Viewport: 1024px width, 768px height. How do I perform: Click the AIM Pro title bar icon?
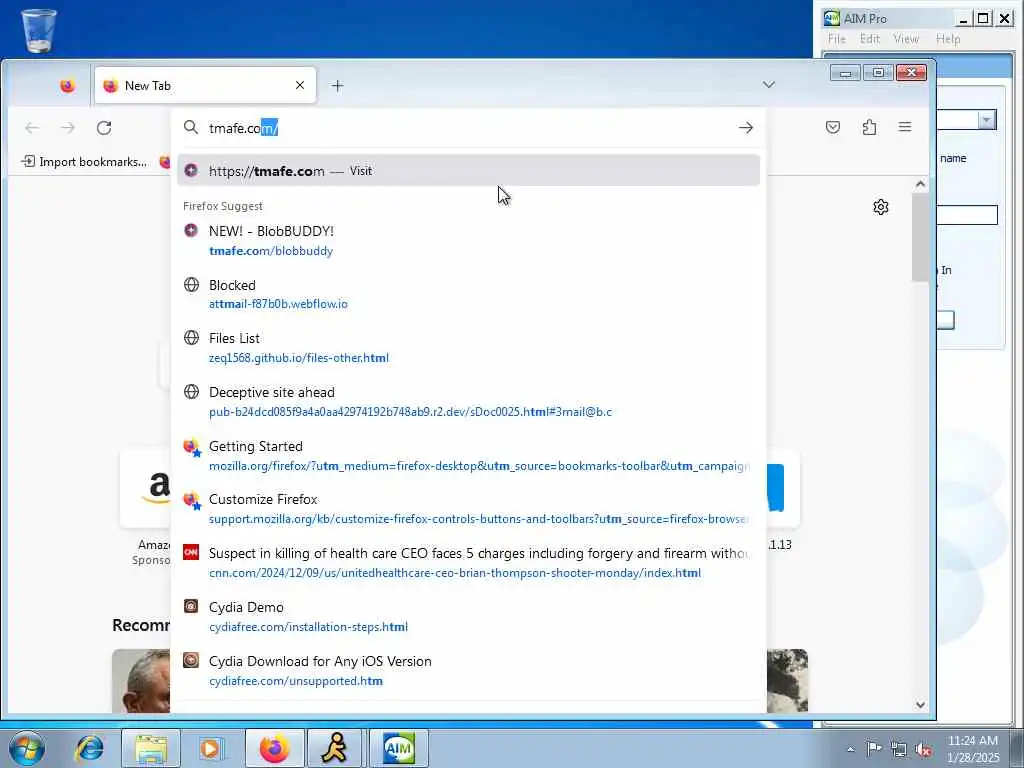tap(831, 18)
